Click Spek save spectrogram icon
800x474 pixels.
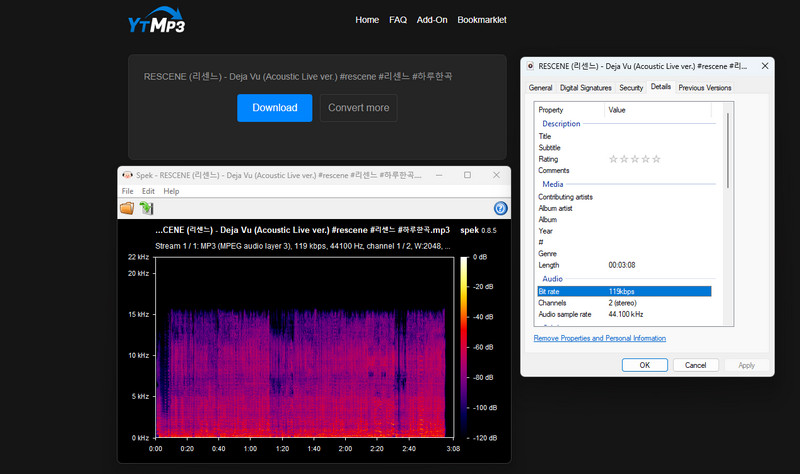pyautogui.click(x=146, y=208)
